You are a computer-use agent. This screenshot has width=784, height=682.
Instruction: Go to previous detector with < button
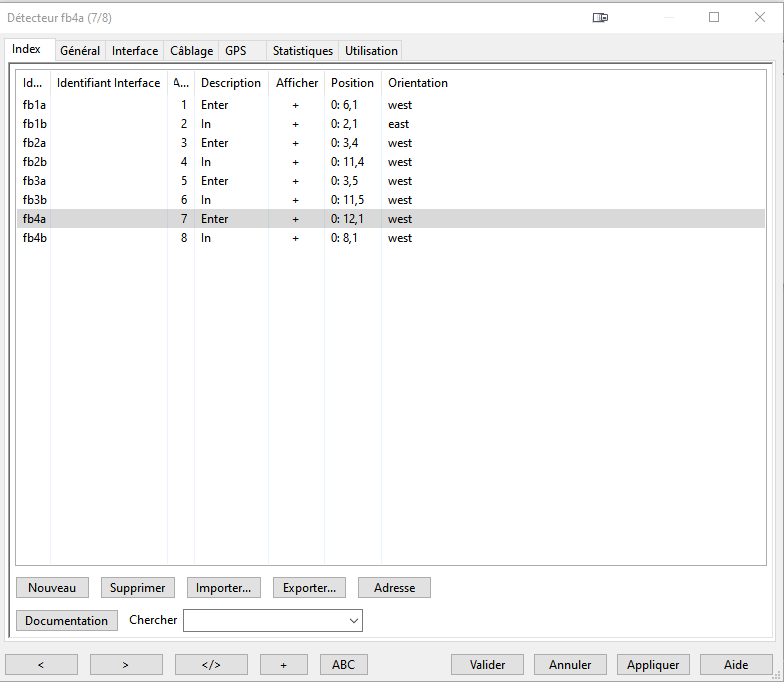point(41,664)
